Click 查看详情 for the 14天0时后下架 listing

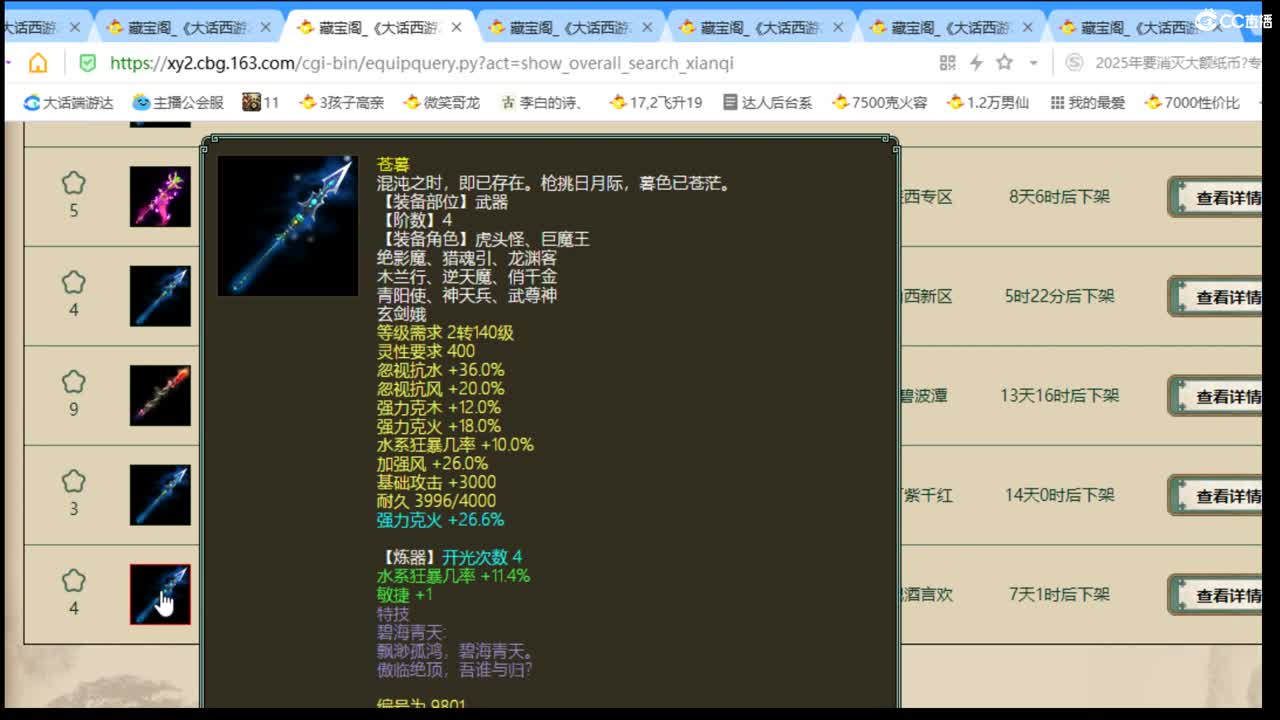(x=1215, y=495)
